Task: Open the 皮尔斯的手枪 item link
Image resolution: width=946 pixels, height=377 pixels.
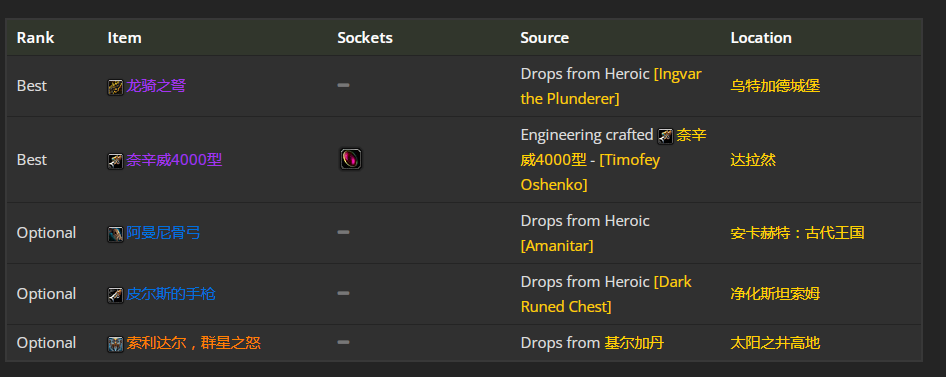Action: tap(171, 294)
